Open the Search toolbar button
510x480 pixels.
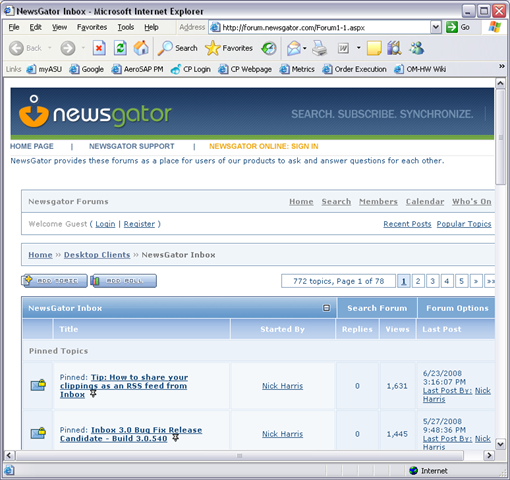178,48
